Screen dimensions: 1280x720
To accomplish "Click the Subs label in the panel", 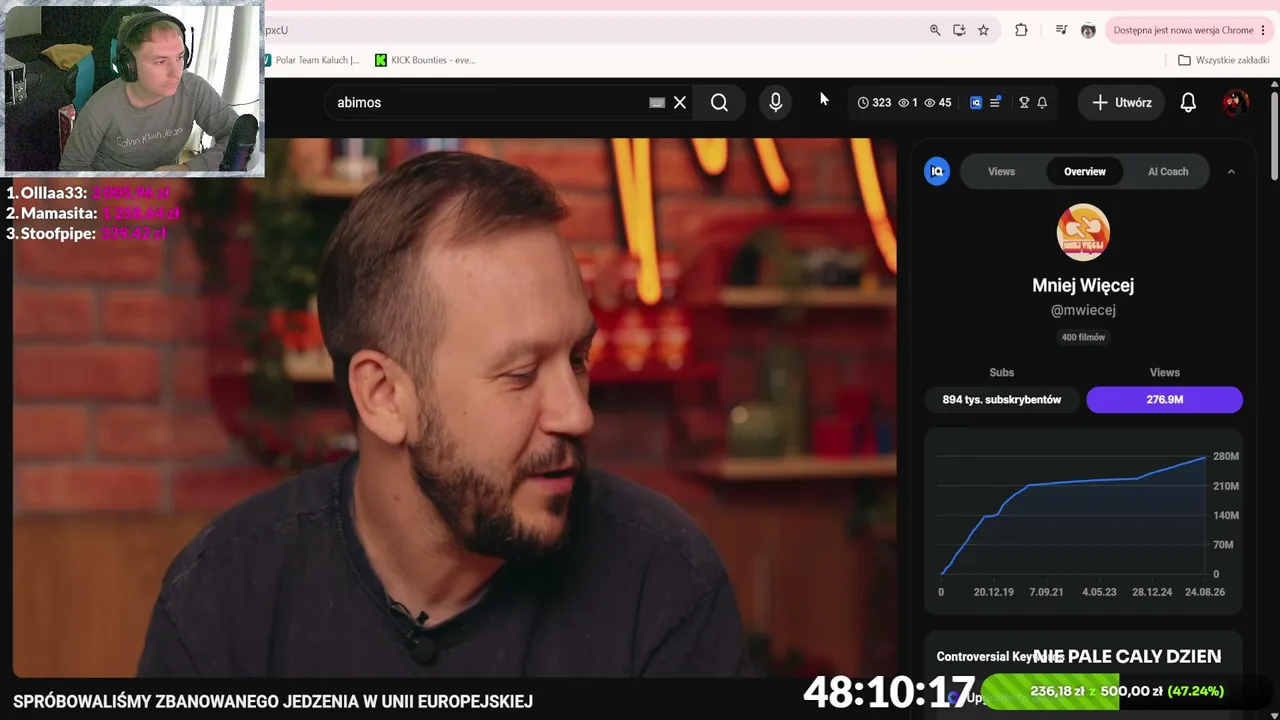I will coord(1002,372).
